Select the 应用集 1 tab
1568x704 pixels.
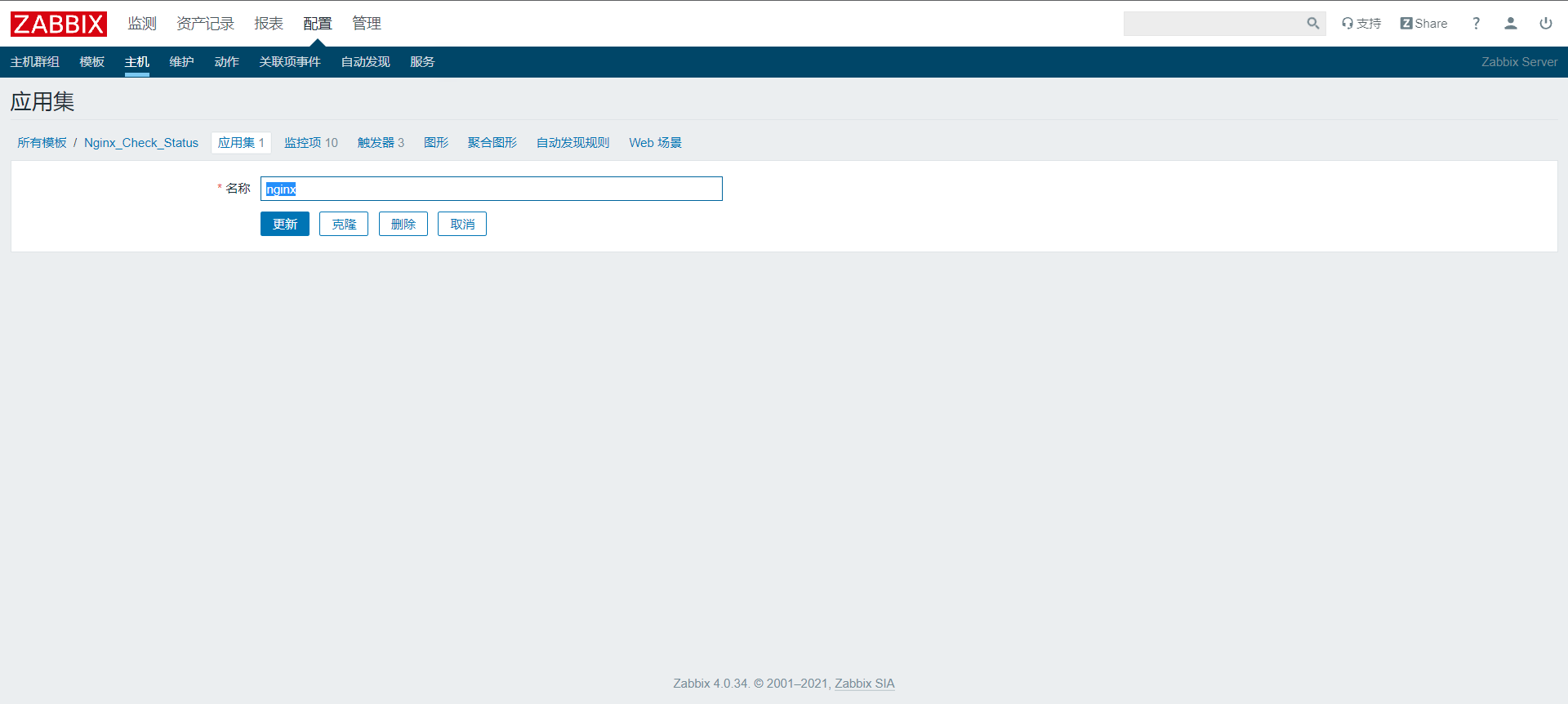pos(241,143)
